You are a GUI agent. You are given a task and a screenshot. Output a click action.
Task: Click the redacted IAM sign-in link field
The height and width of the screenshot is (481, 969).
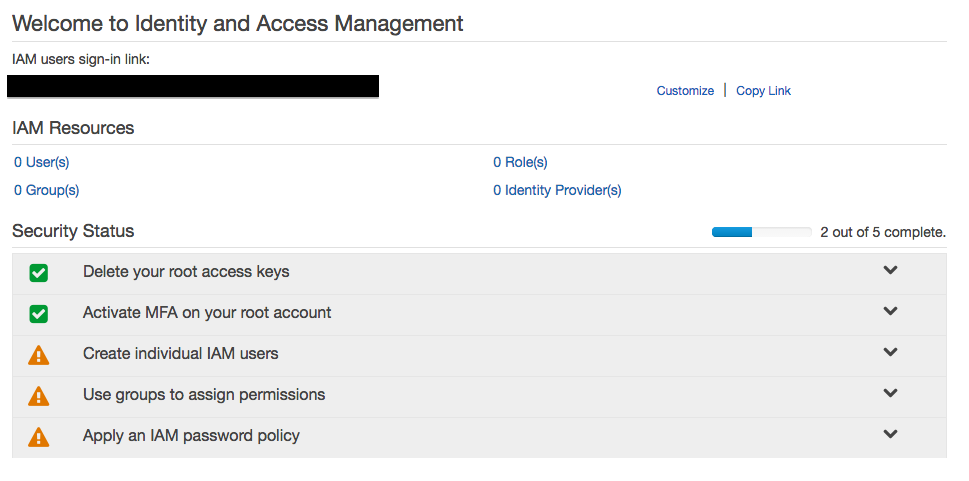click(x=193, y=87)
